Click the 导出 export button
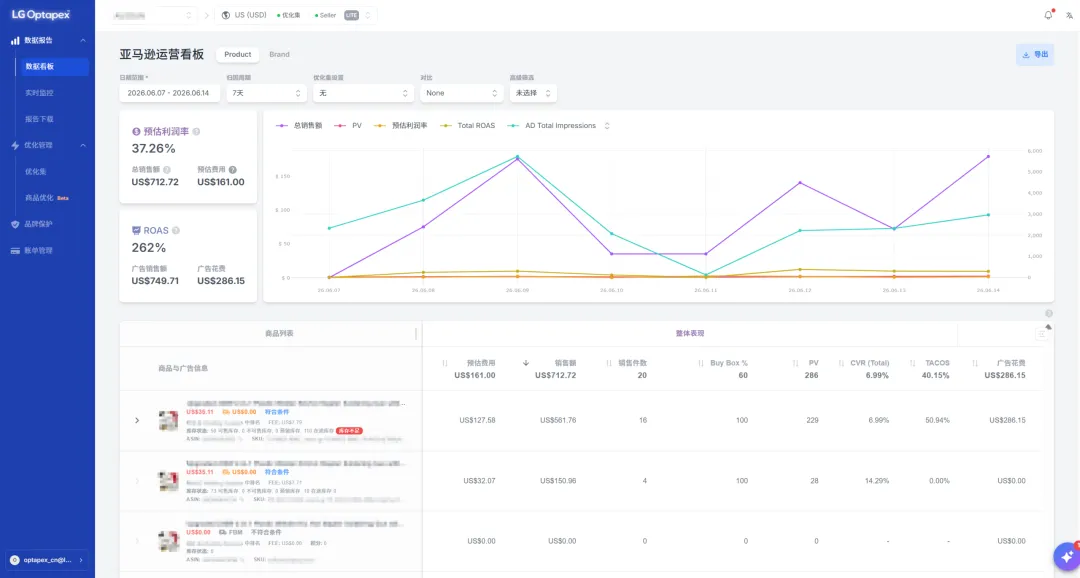 1035,54
